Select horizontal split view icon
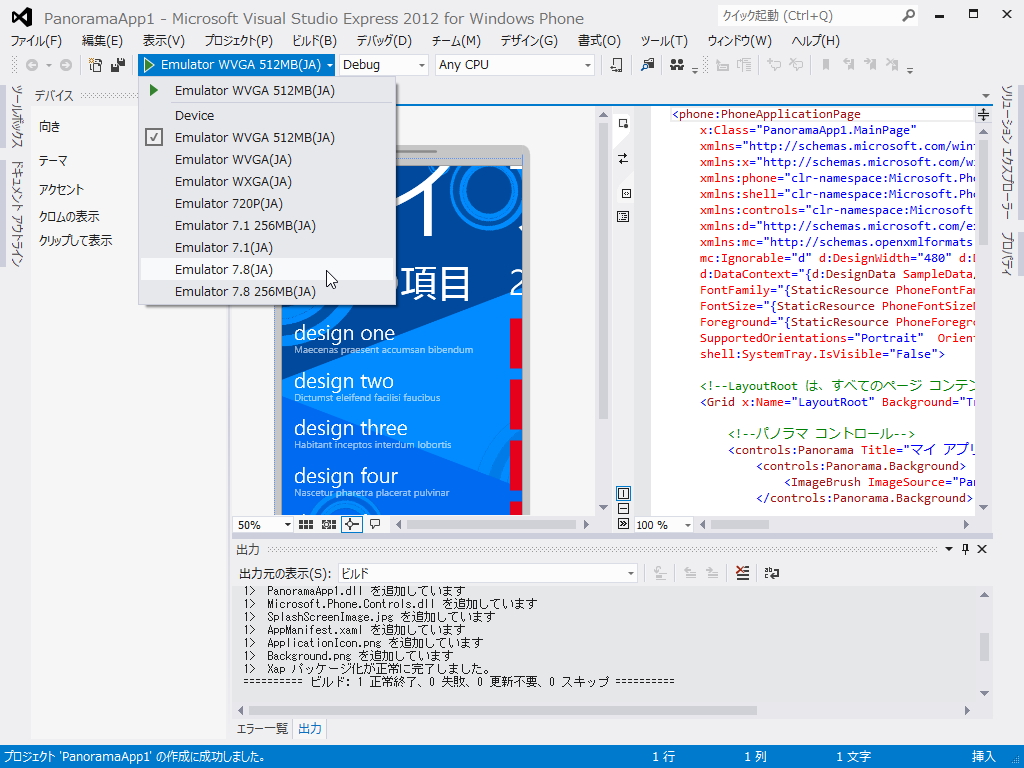 pyautogui.click(x=623, y=508)
